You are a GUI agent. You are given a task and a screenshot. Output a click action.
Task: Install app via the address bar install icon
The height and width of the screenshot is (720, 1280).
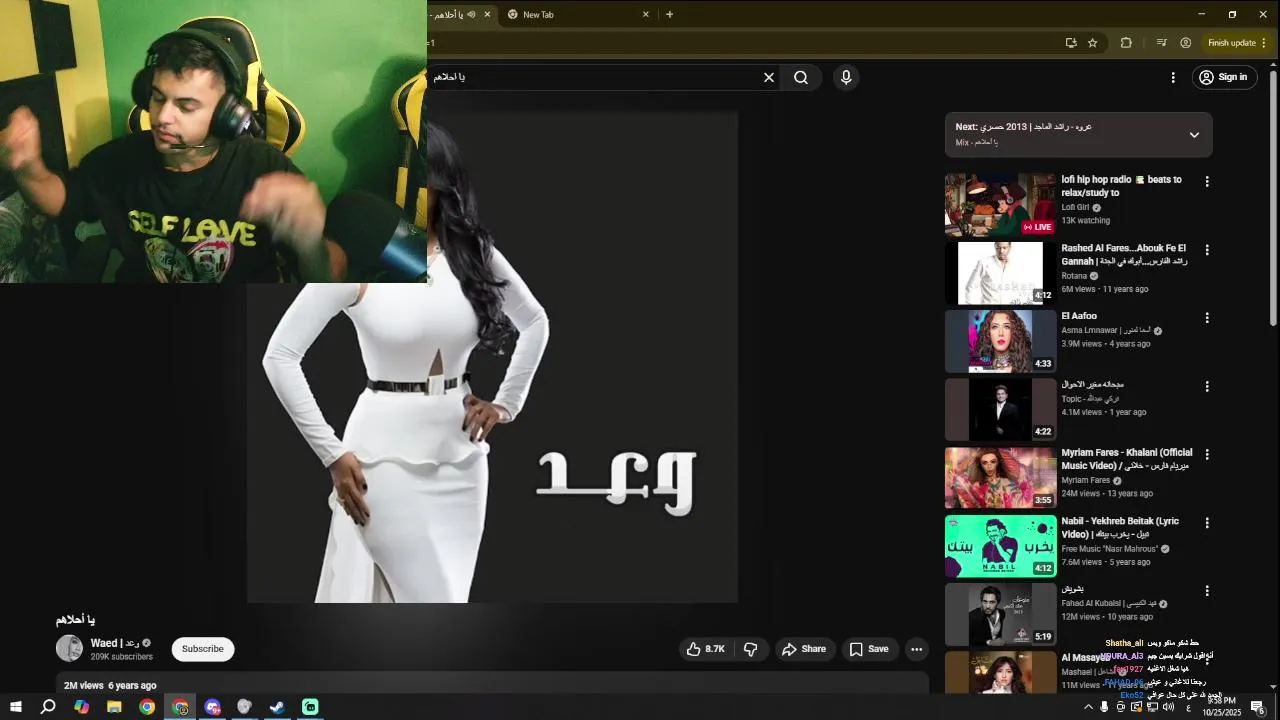(1071, 43)
